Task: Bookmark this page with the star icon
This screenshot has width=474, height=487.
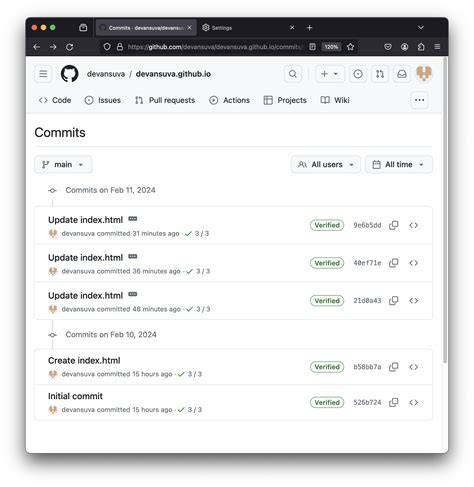Action: coord(350,47)
